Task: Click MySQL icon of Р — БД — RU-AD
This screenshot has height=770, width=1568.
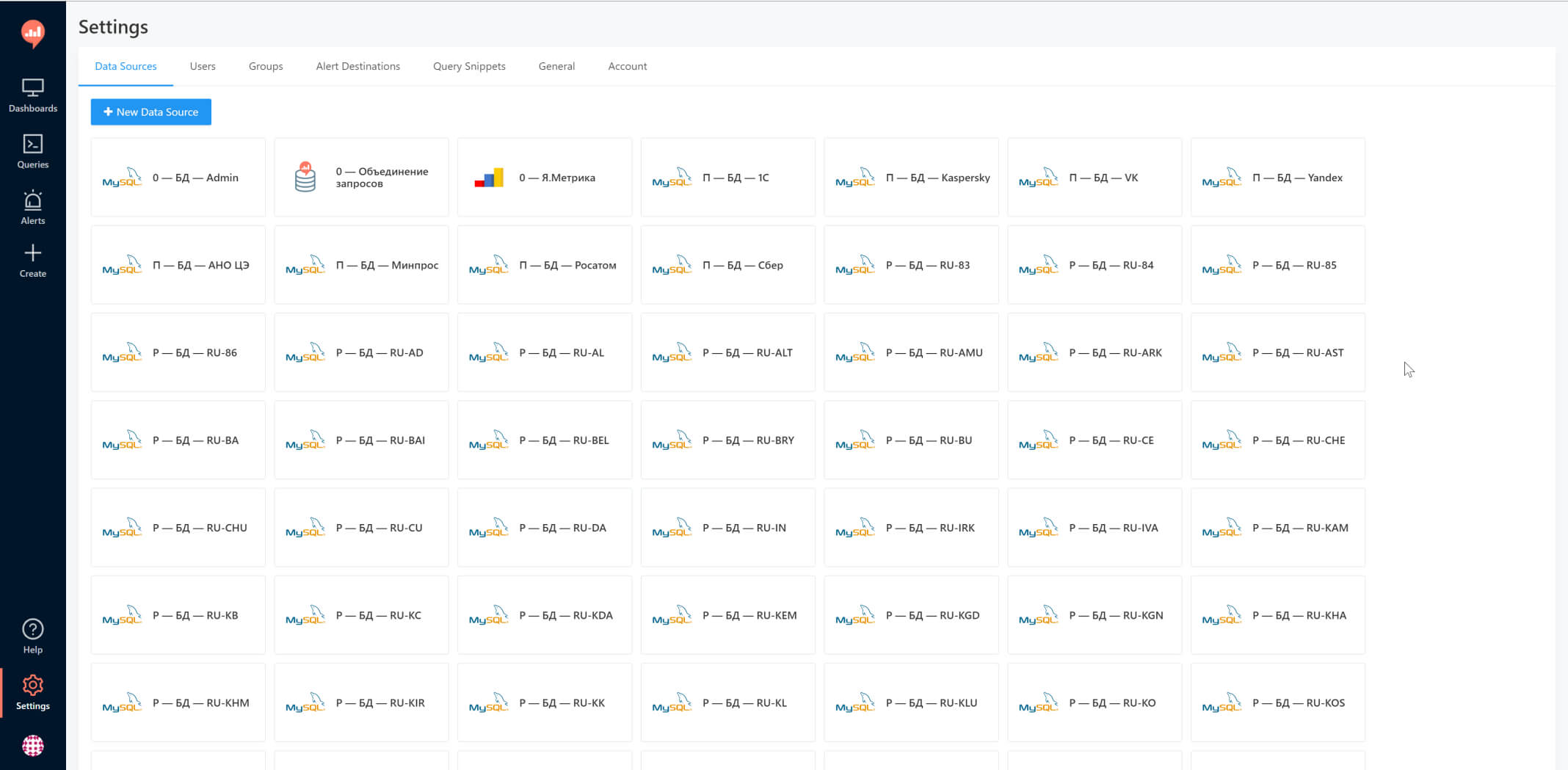Action: pos(305,352)
